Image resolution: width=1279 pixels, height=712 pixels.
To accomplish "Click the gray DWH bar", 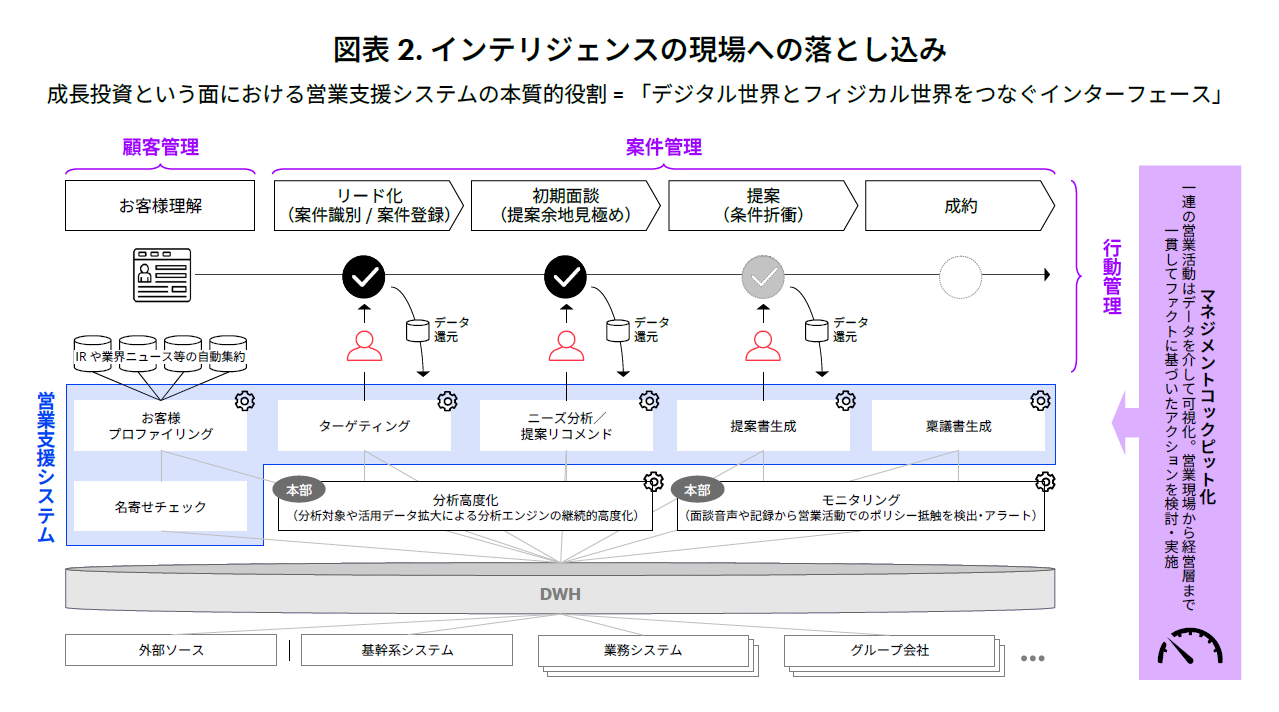I will pos(560,594).
